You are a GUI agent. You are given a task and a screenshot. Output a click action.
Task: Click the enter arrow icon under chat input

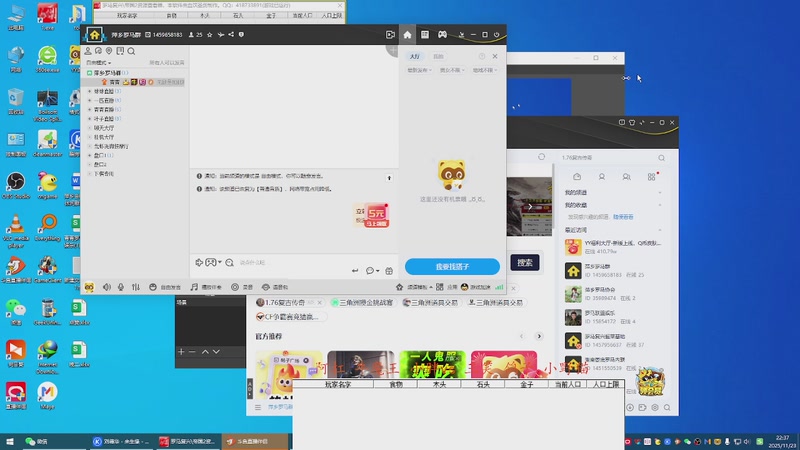[x=355, y=271]
